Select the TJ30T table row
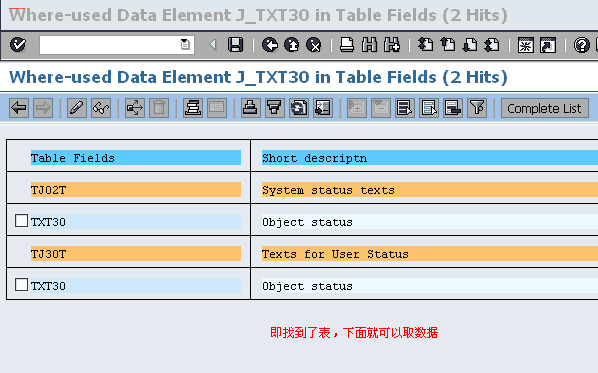The height and width of the screenshot is (373, 598). click(x=136, y=254)
